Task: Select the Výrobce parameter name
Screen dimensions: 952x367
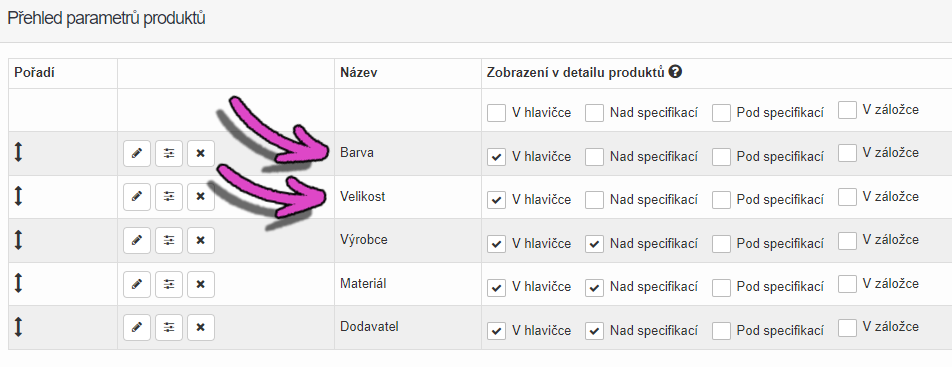Action: 364,239
